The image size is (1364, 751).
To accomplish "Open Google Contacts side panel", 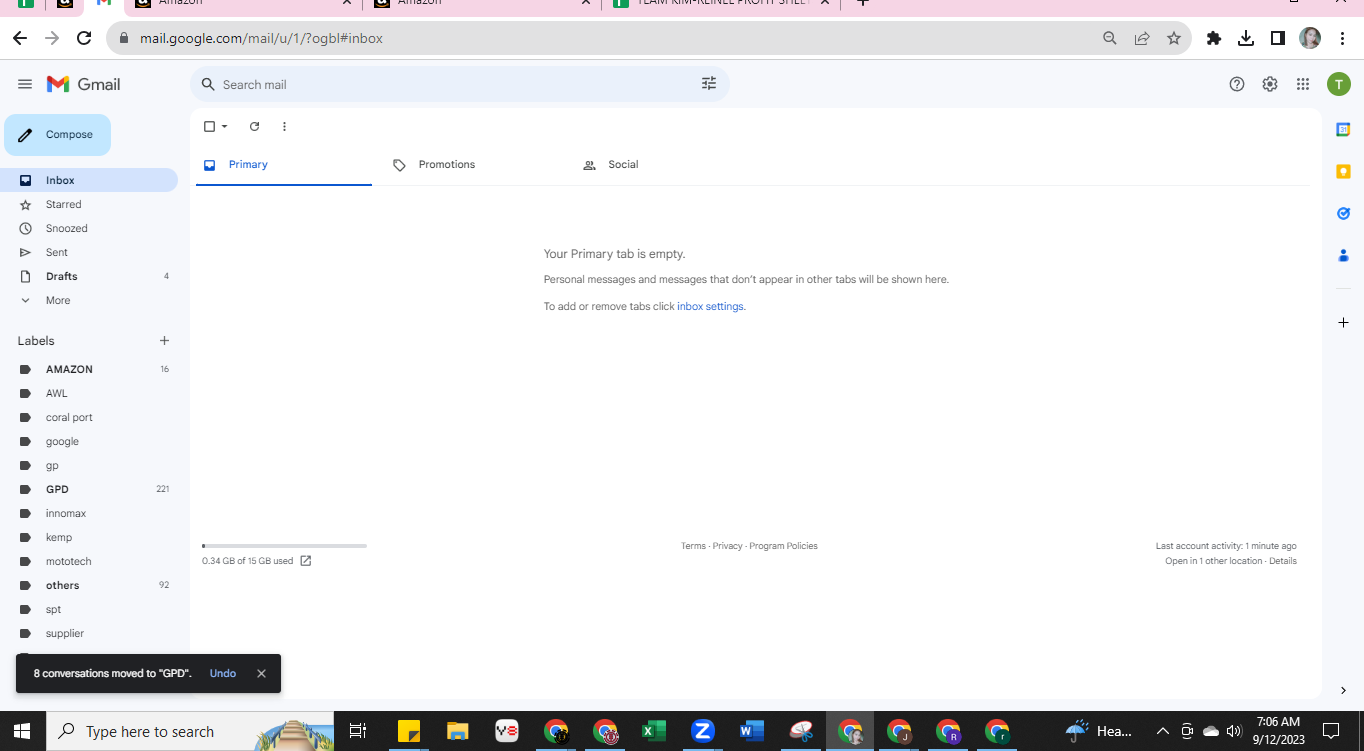I will click(1343, 255).
